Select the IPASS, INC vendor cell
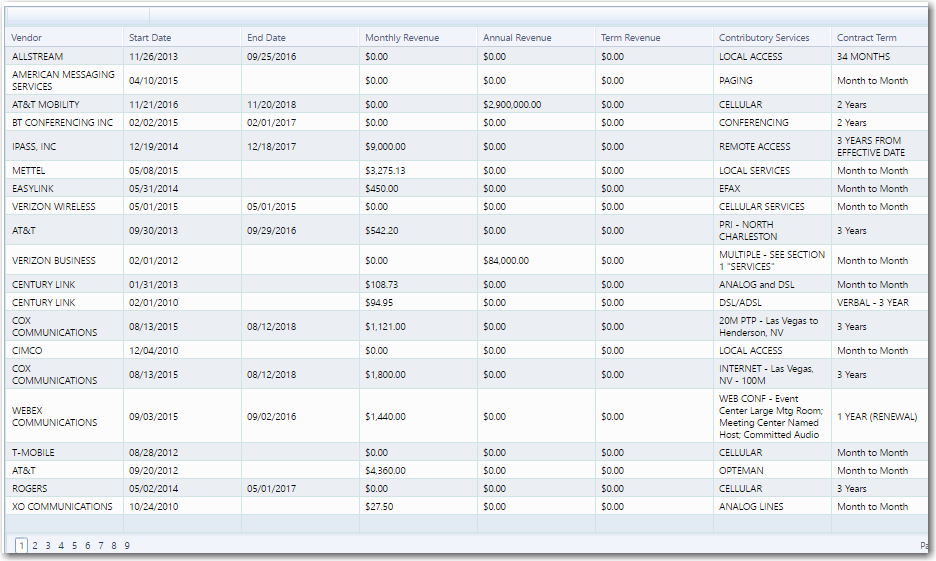Viewport: 936px width, 561px height. (64, 146)
